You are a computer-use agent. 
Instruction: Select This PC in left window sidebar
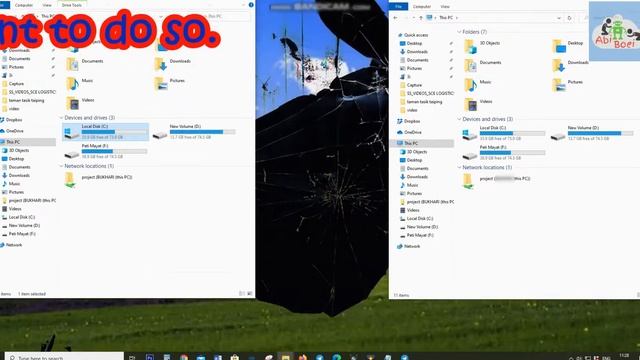tap(28, 142)
